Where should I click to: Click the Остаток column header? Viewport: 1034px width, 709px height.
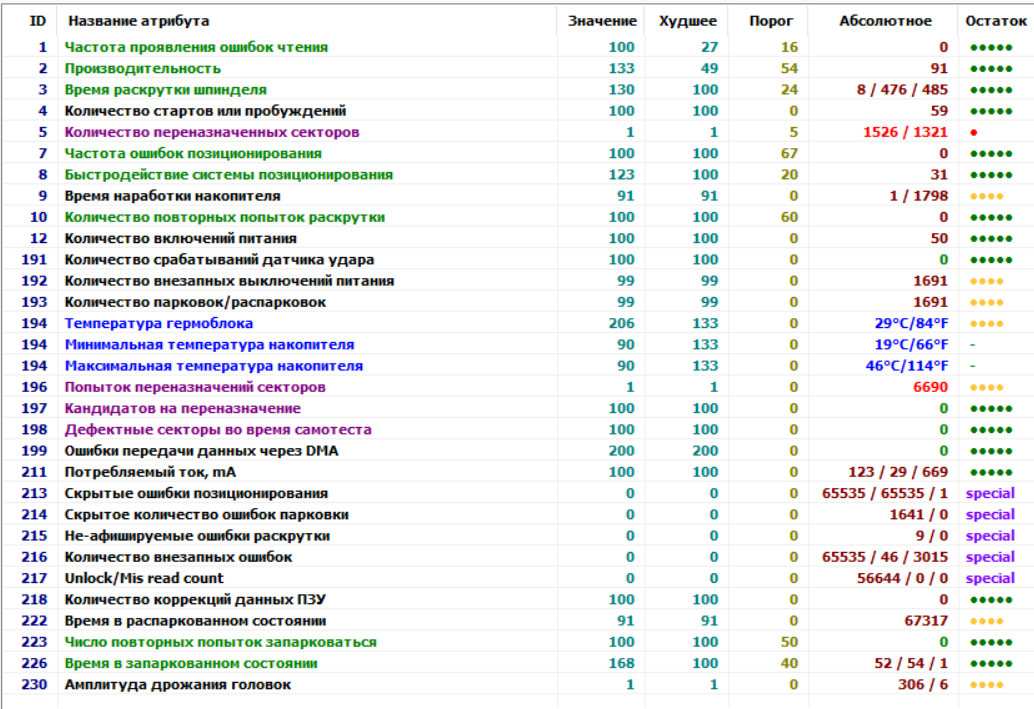click(x=994, y=21)
